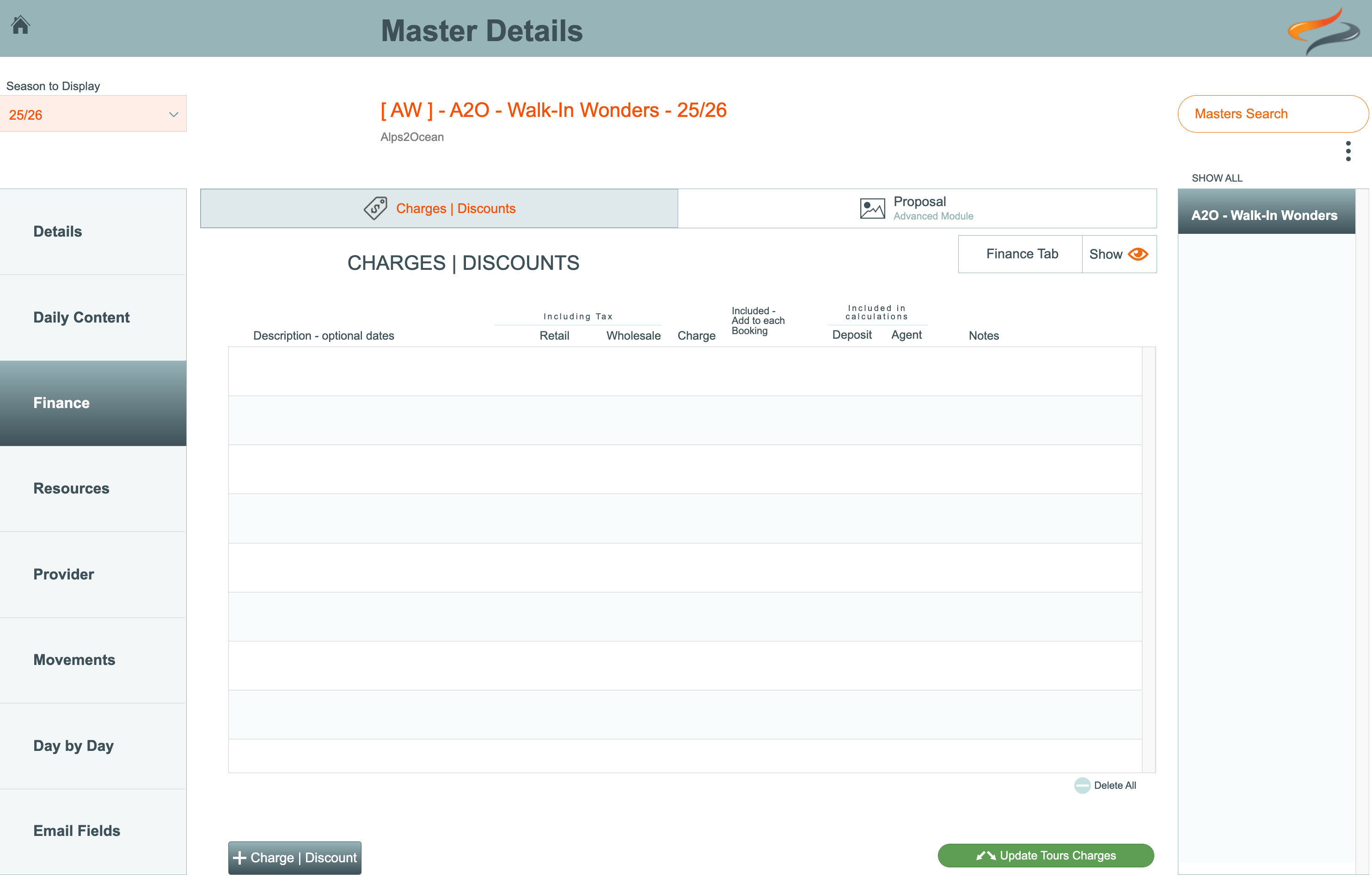
Task: Open the Day by Day section
Action: click(93, 746)
